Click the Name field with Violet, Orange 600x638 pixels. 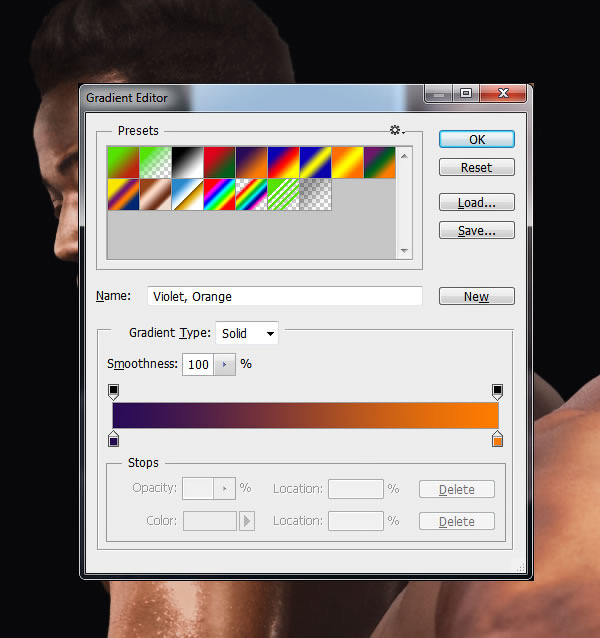point(285,296)
